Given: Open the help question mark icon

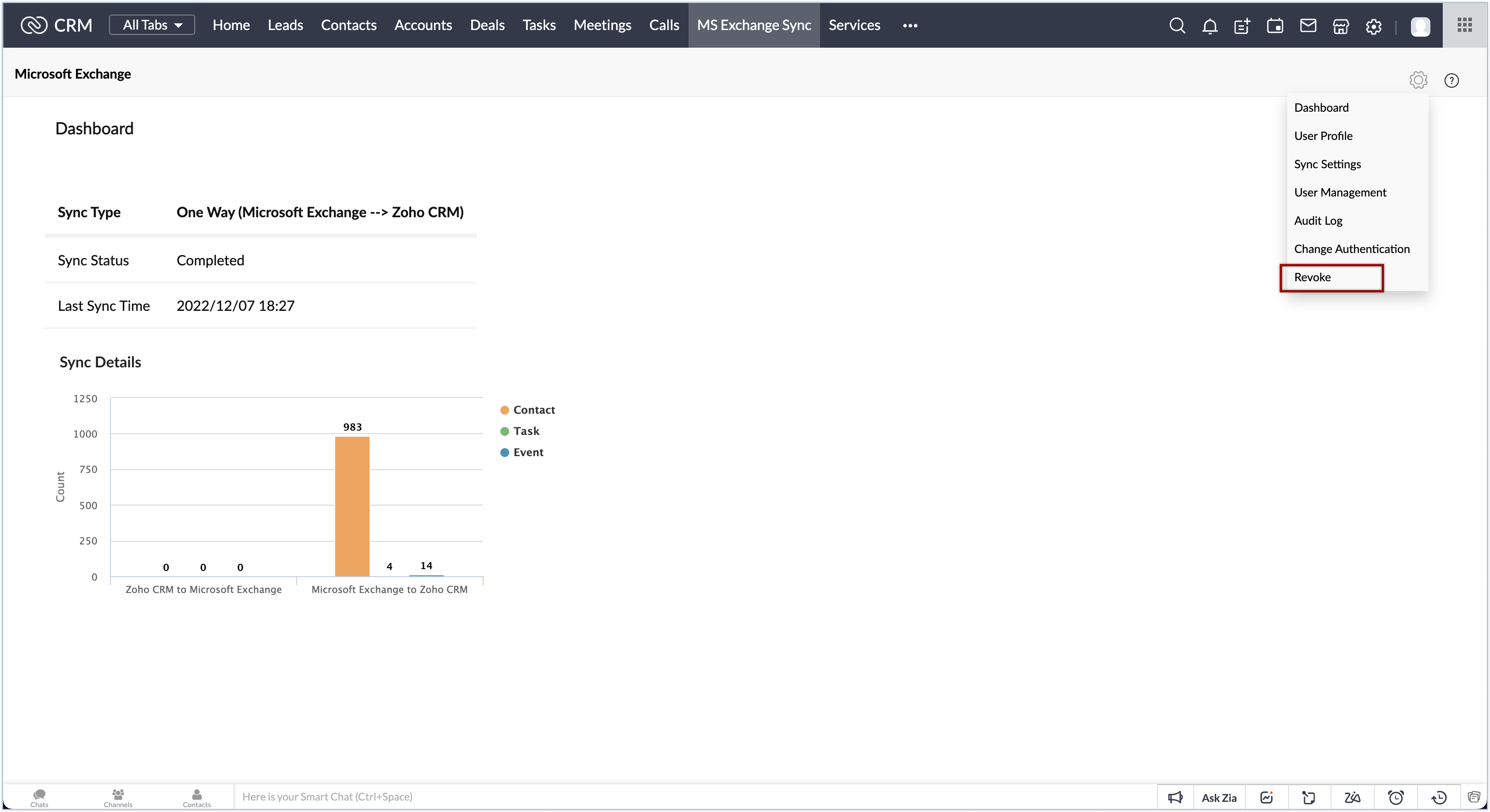Looking at the screenshot, I should click(1451, 80).
